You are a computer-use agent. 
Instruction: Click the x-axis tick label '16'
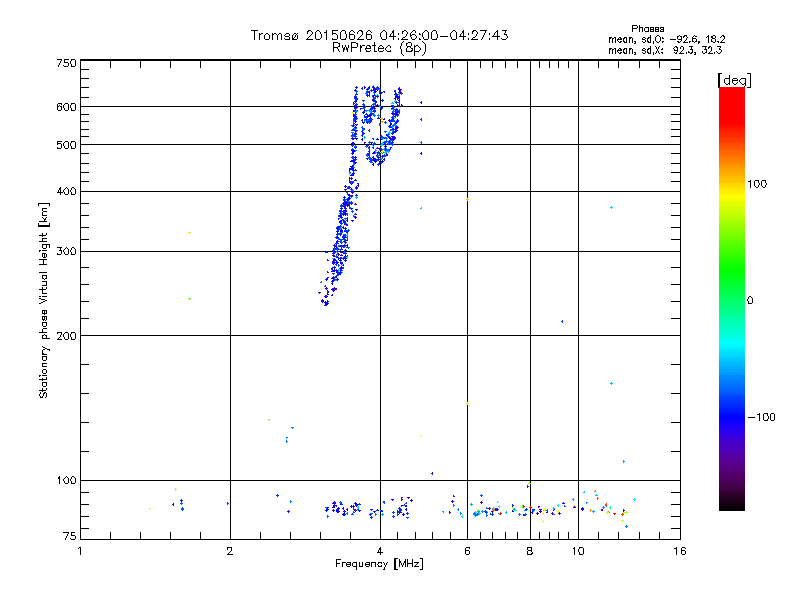pyautogui.click(x=680, y=551)
